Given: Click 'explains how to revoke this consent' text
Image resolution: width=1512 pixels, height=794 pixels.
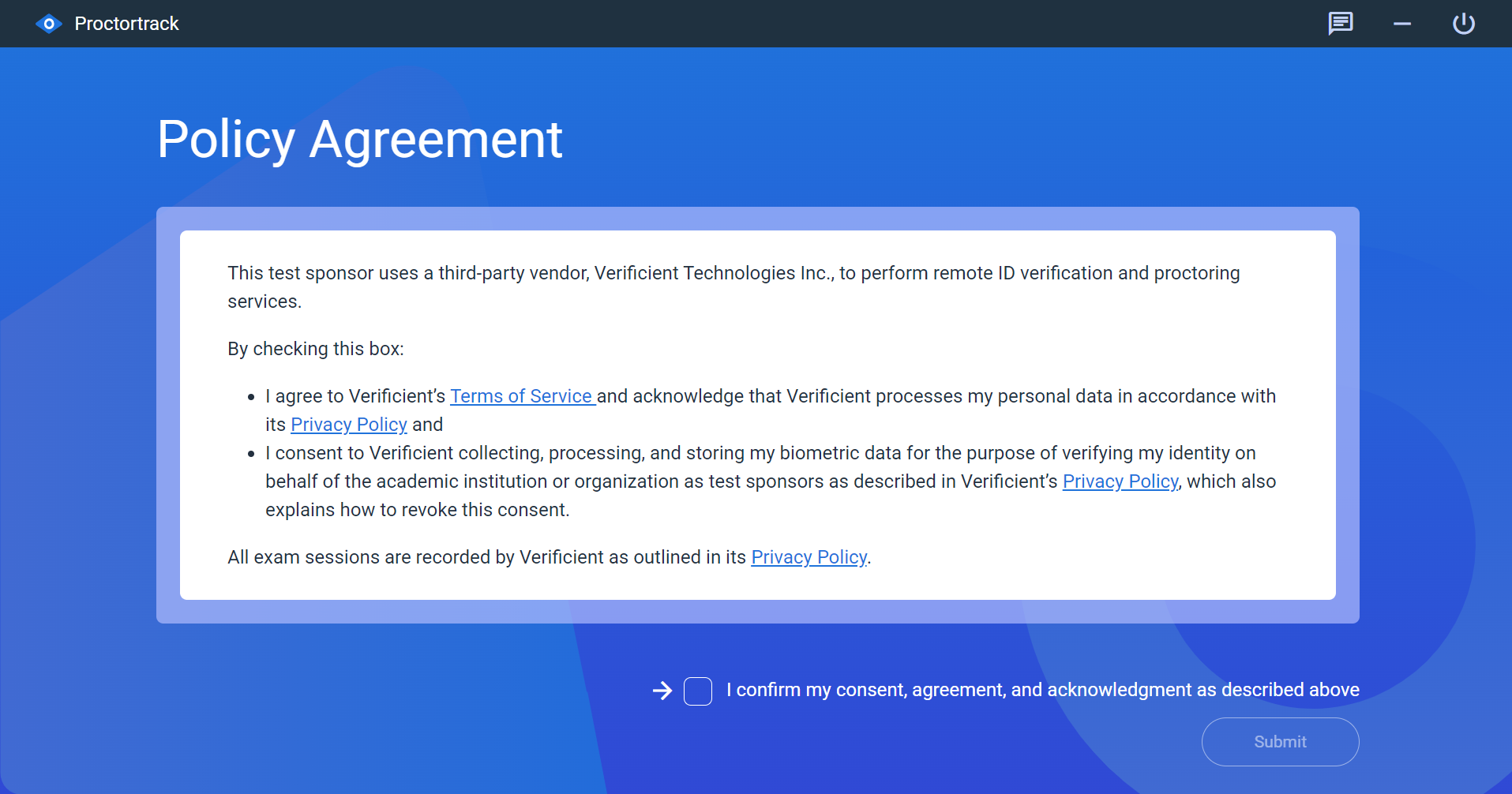Looking at the screenshot, I should pyautogui.click(x=417, y=510).
